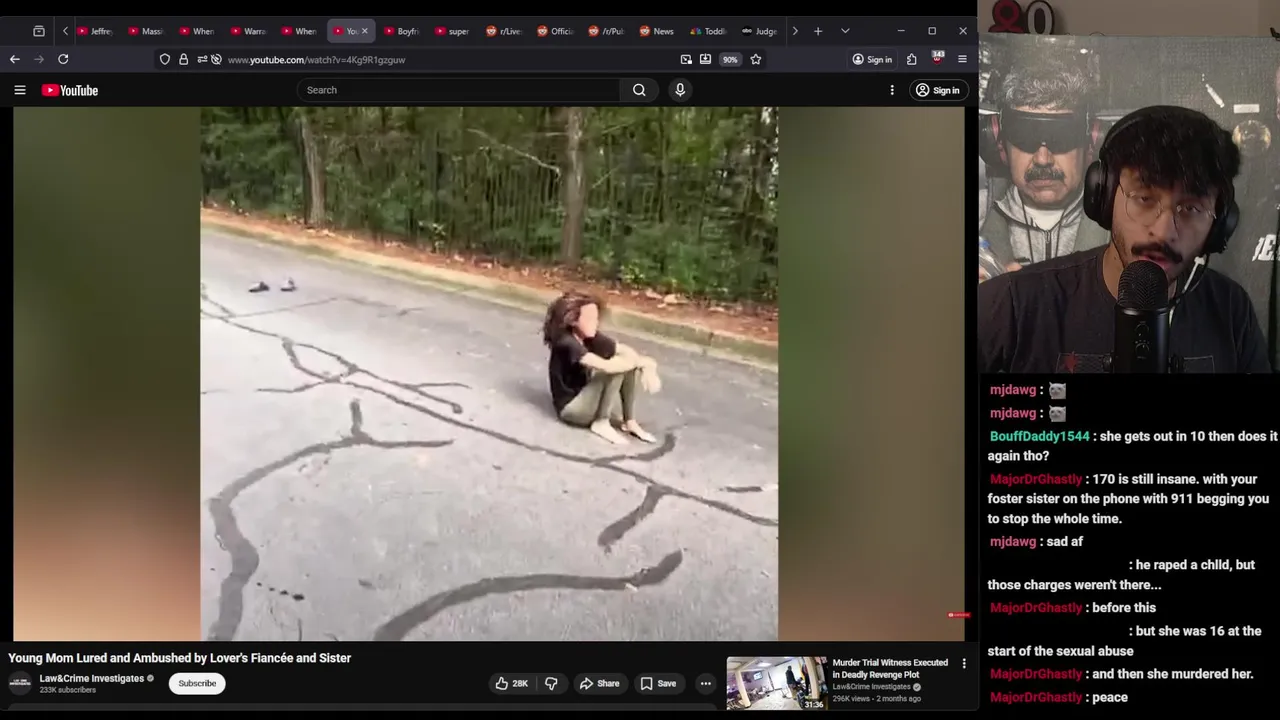
Task: Like the video with thumbs up 28K
Action: click(x=511, y=683)
